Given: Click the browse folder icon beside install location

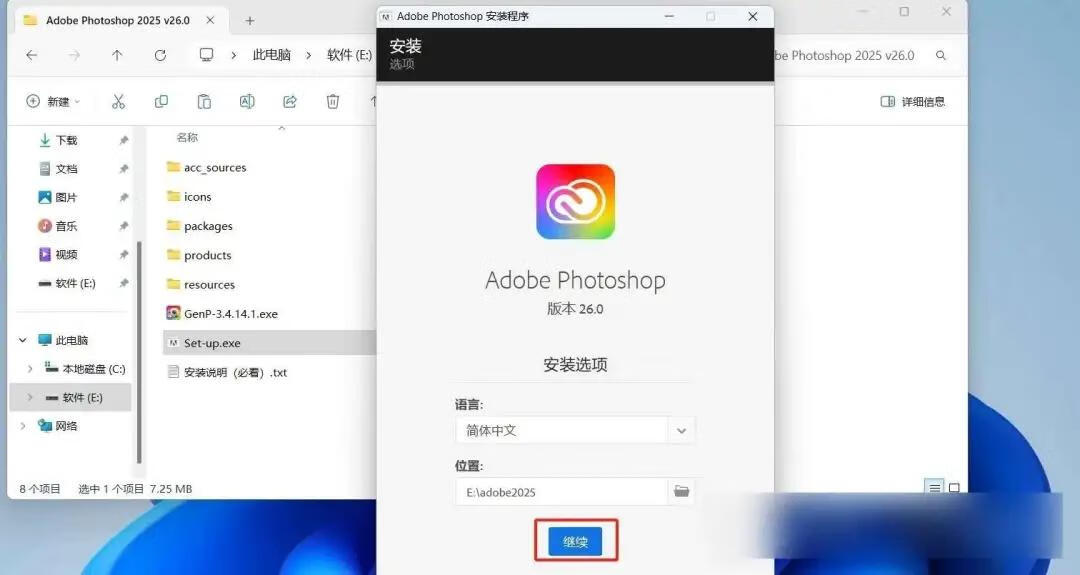Looking at the screenshot, I should (681, 492).
